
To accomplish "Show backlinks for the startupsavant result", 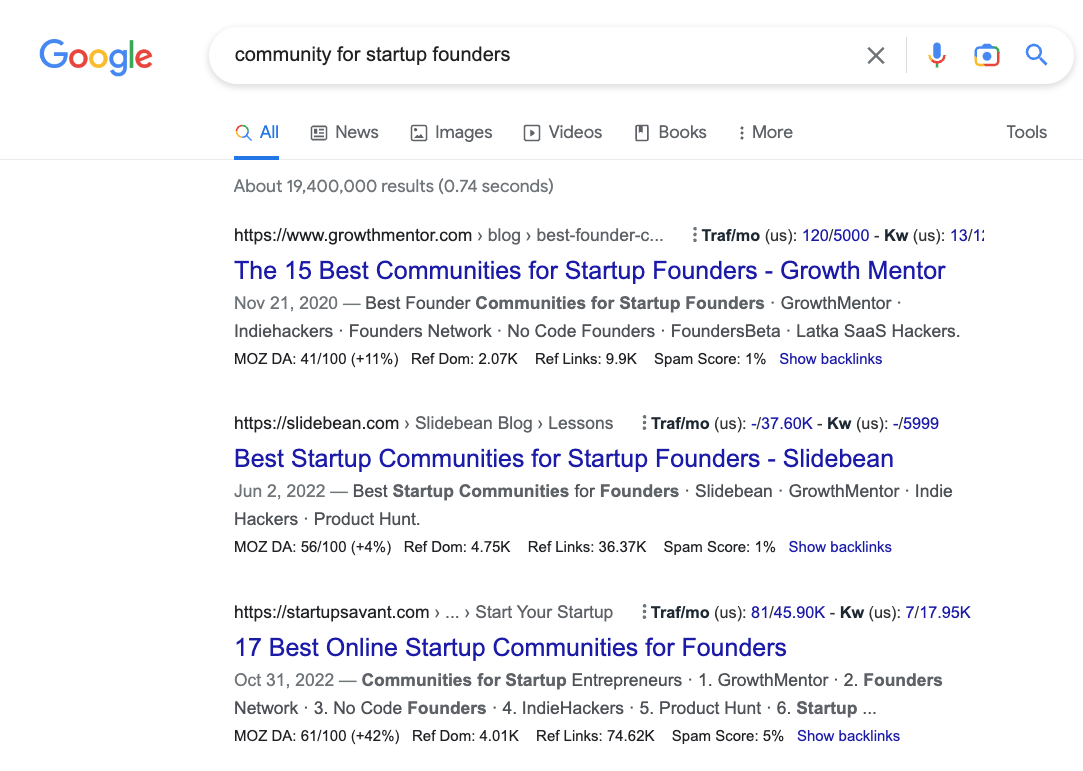I will pos(848,736).
